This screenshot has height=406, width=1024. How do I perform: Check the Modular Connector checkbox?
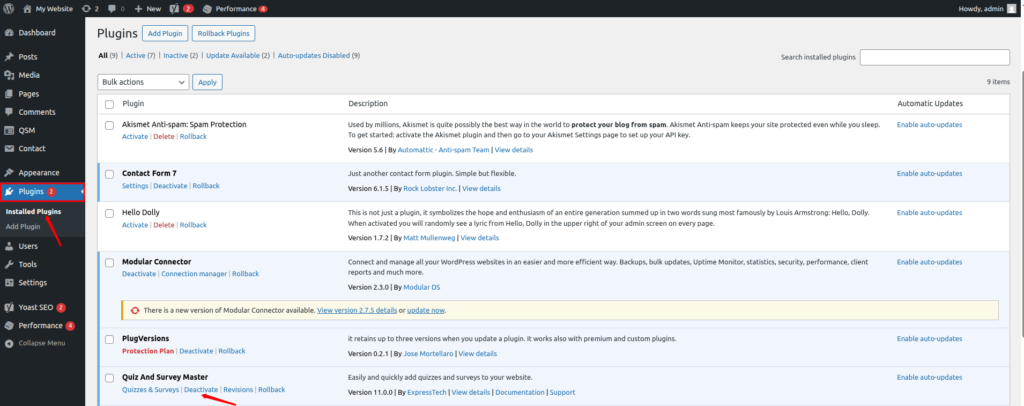(110, 262)
